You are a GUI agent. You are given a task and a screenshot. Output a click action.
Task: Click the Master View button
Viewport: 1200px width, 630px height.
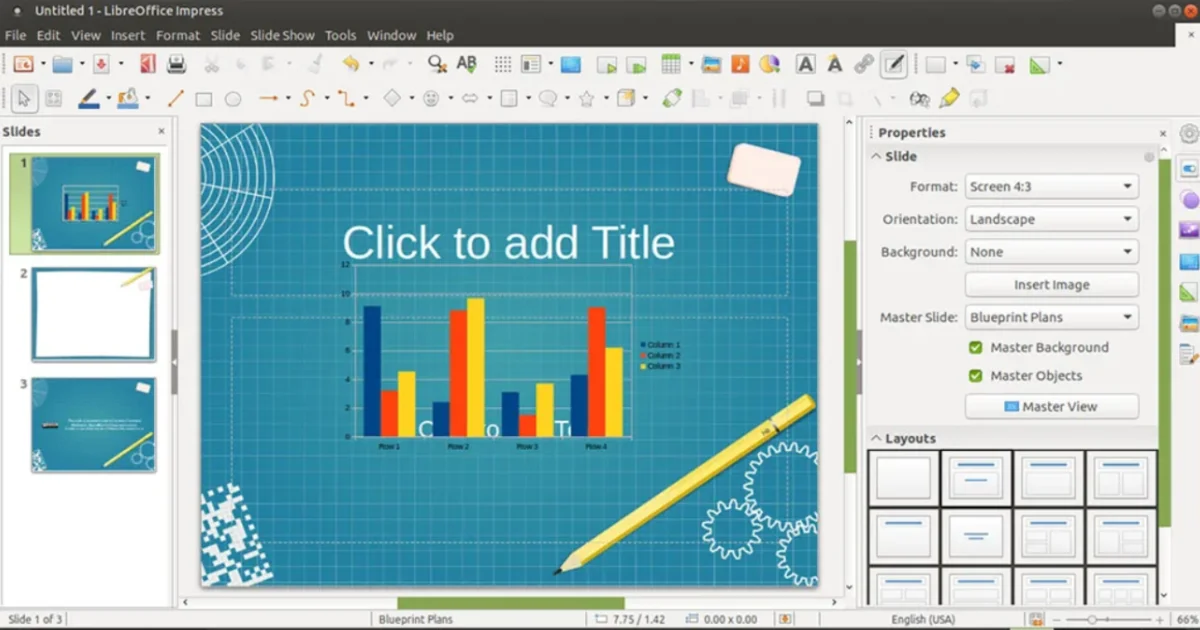[1051, 407]
